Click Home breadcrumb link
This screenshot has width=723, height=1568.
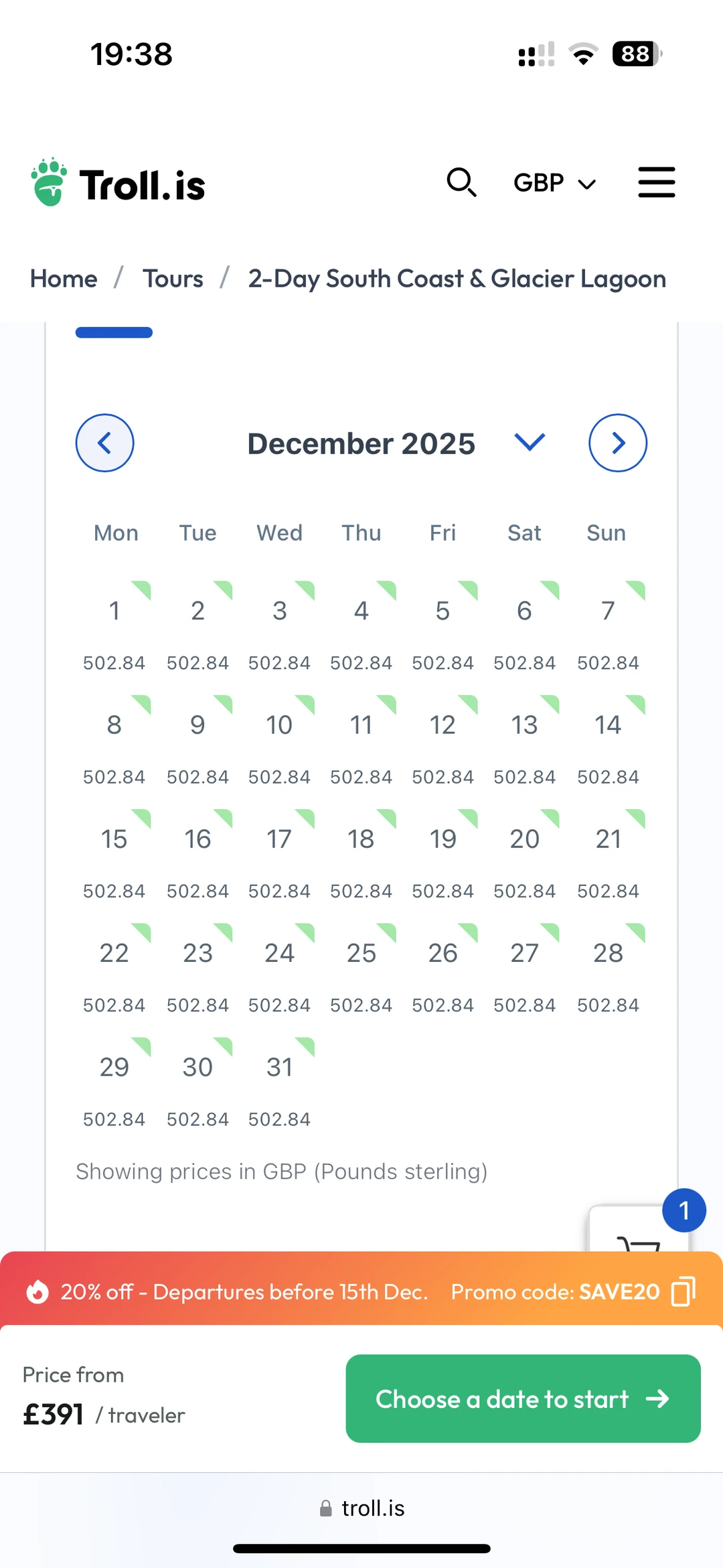click(x=64, y=279)
